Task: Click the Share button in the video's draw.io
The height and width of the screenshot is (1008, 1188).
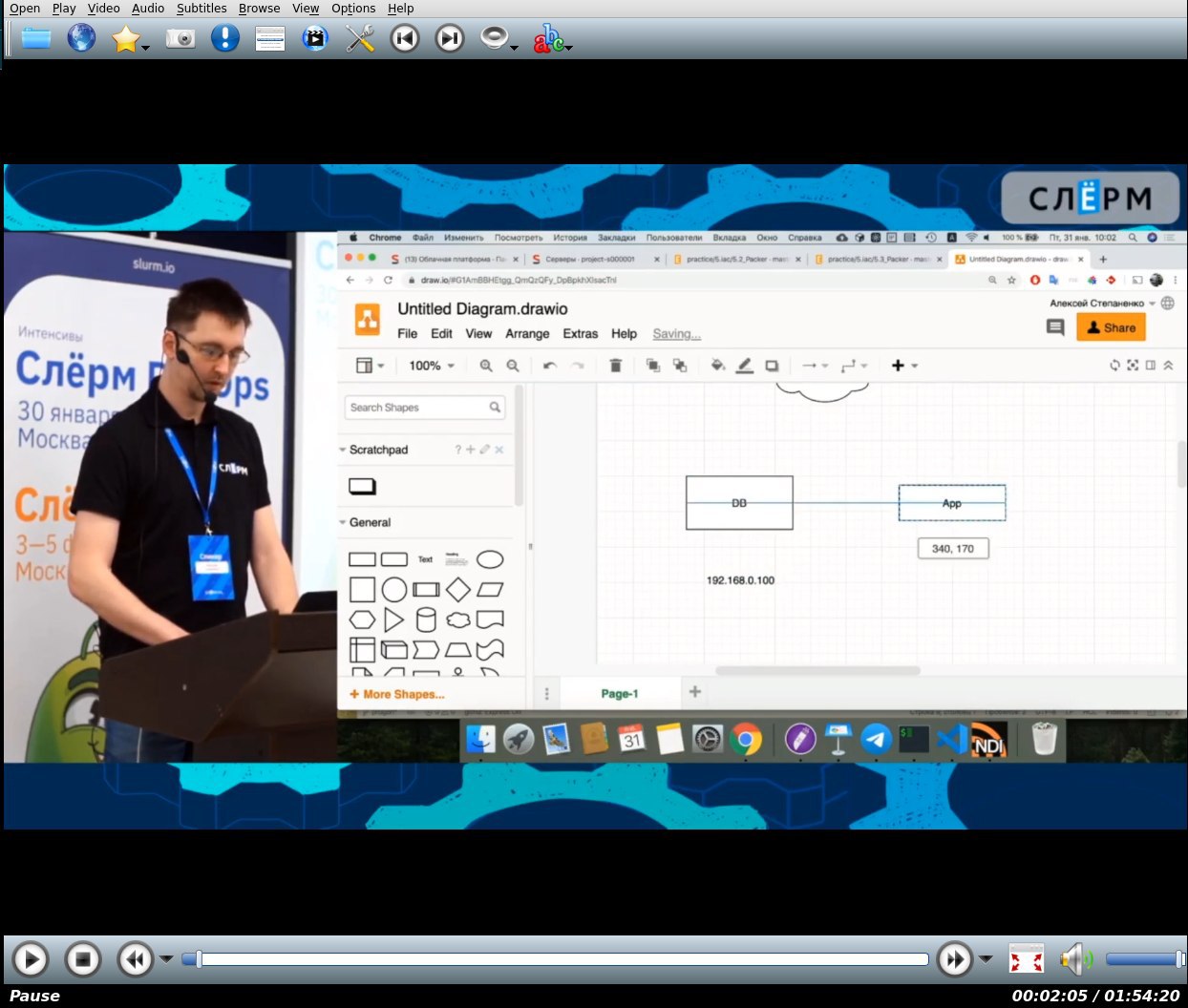Action: pyautogui.click(x=1111, y=327)
